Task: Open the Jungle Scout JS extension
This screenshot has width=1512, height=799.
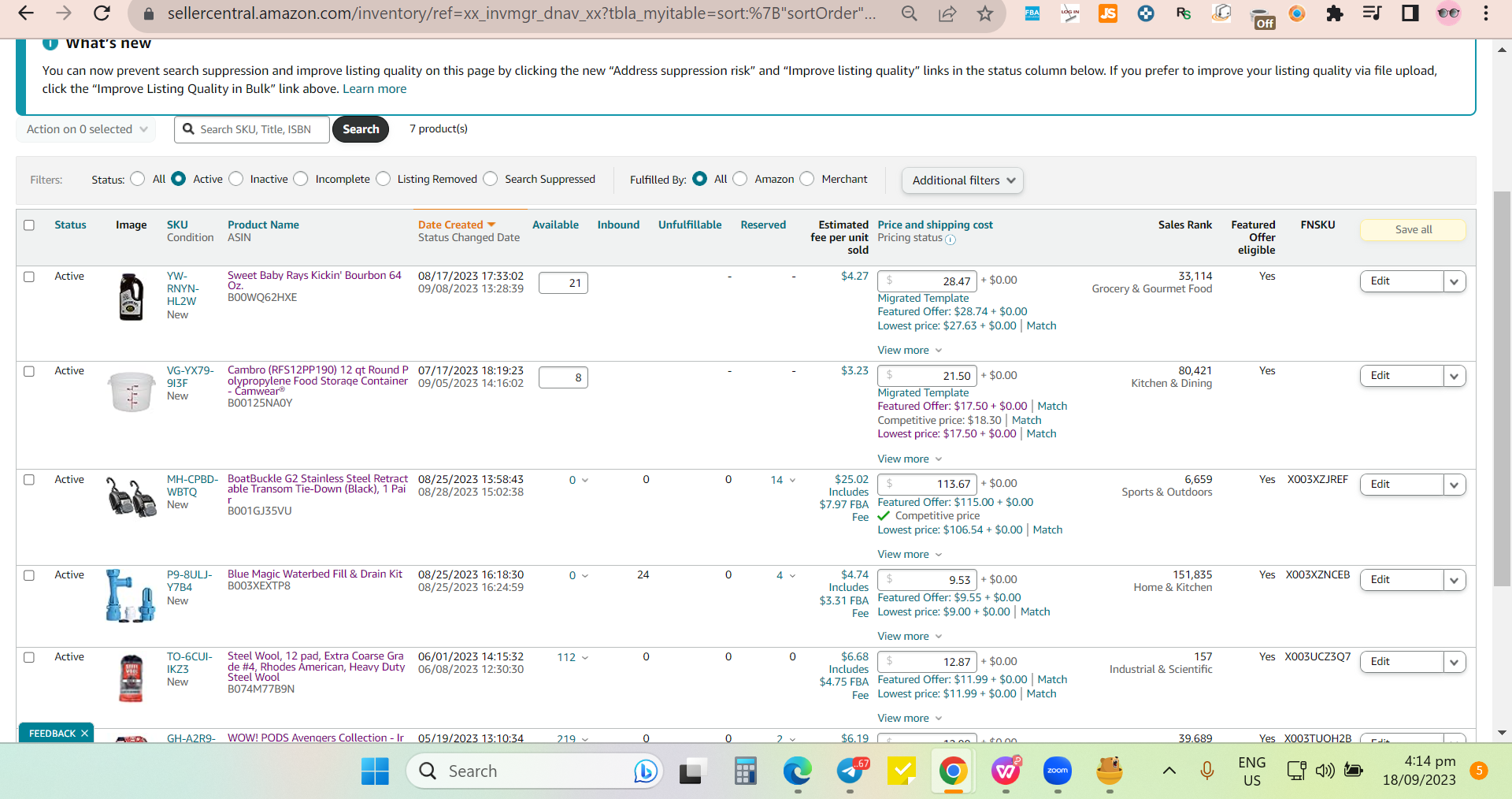Action: pyautogui.click(x=1108, y=13)
